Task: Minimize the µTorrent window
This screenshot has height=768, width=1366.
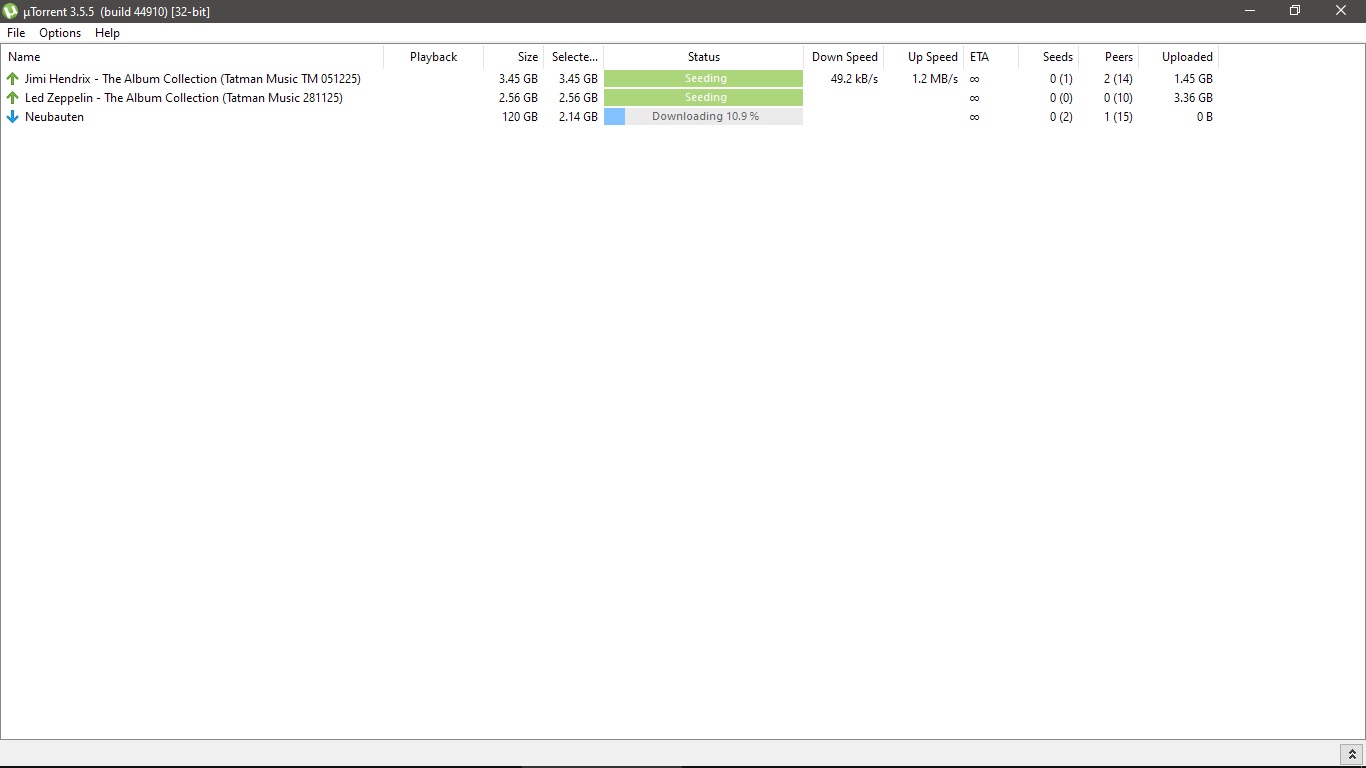Action: click(x=1249, y=11)
